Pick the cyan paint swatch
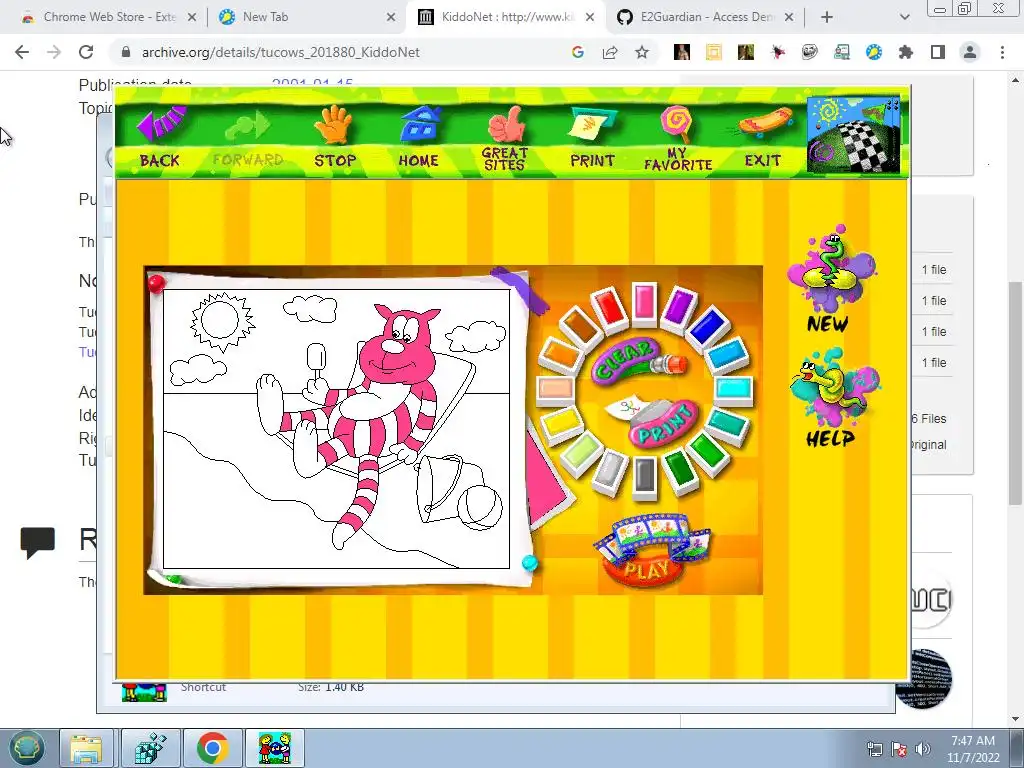The width and height of the screenshot is (1024, 768). pos(733,390)
